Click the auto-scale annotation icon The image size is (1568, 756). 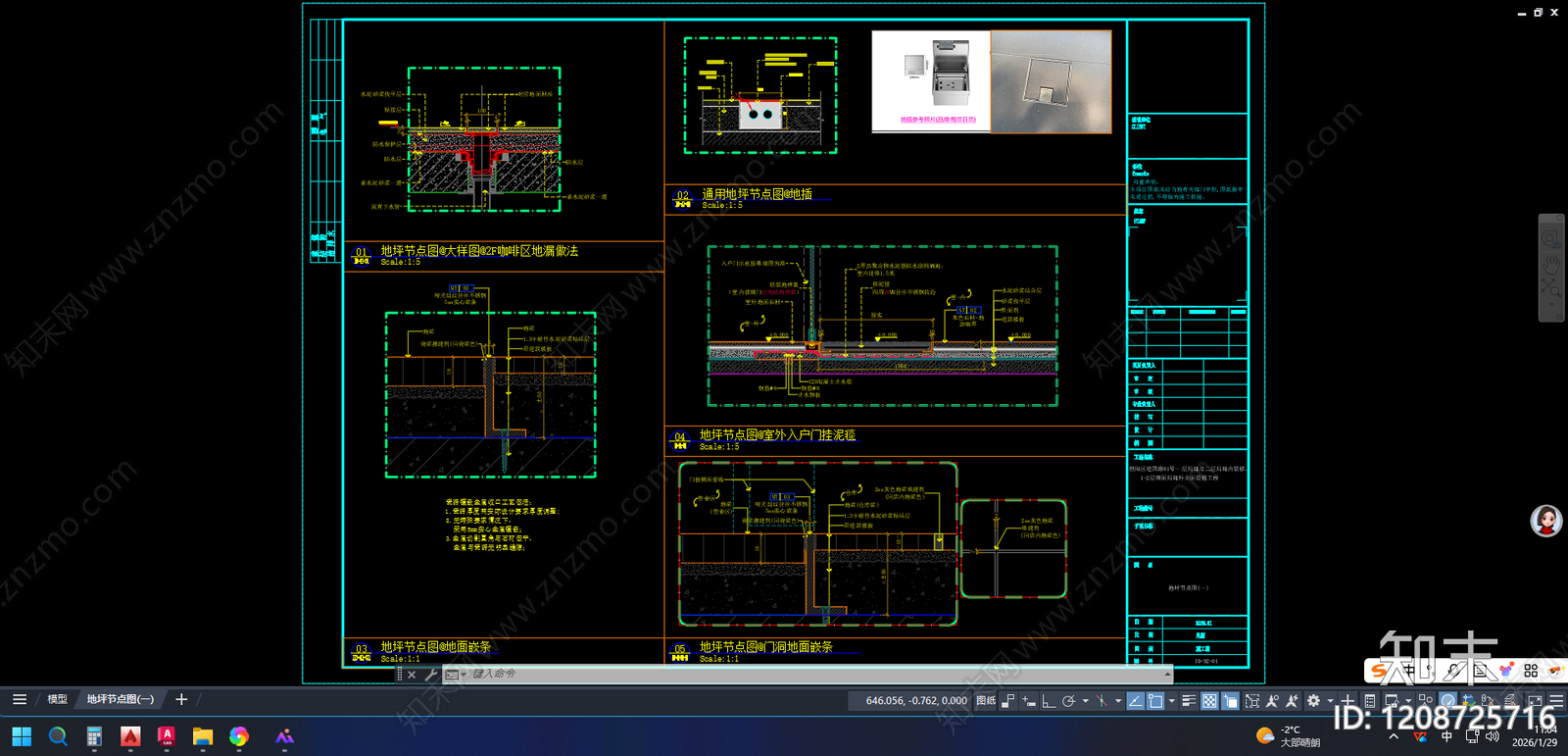click(1292, 701)
